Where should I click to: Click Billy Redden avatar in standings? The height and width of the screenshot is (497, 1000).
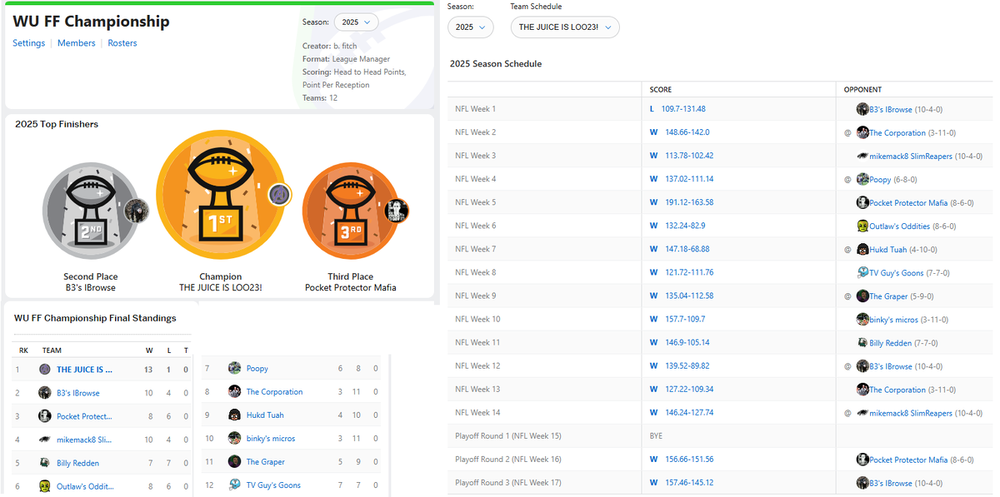tap(44, 463)
